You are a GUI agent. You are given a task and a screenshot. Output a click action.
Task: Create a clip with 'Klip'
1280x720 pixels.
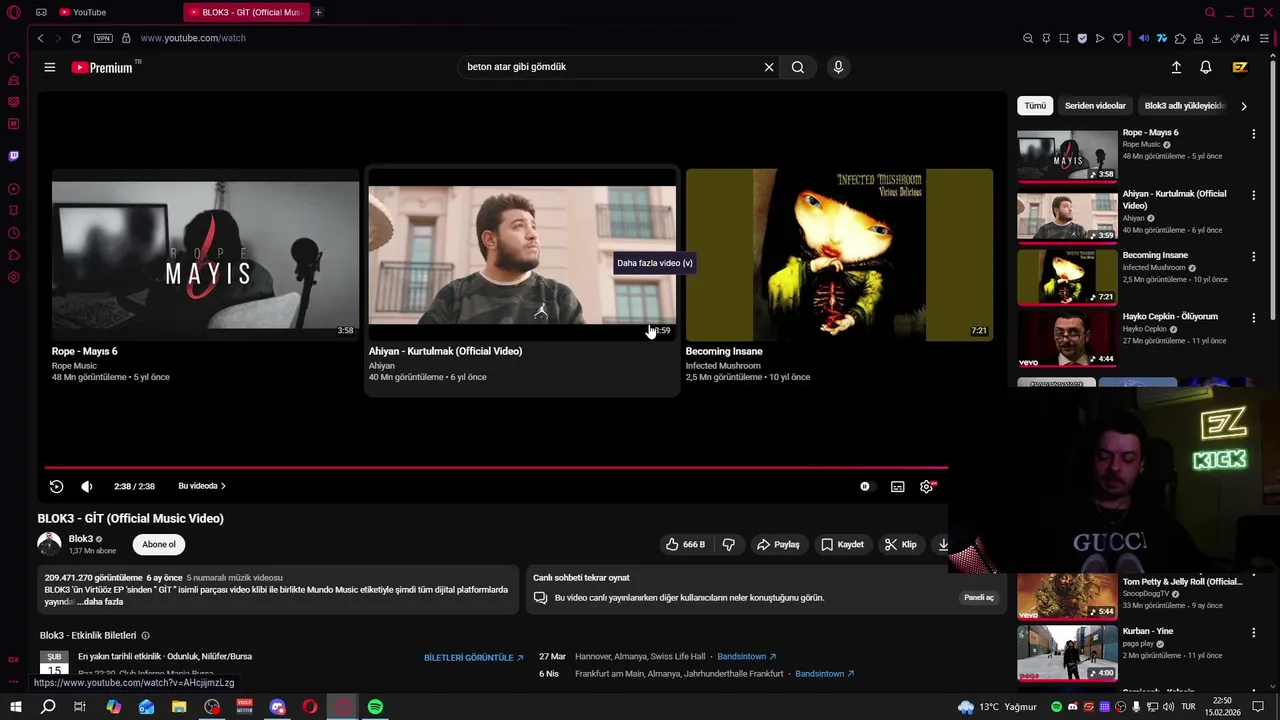pyautogui.click(x=900, y=545)
